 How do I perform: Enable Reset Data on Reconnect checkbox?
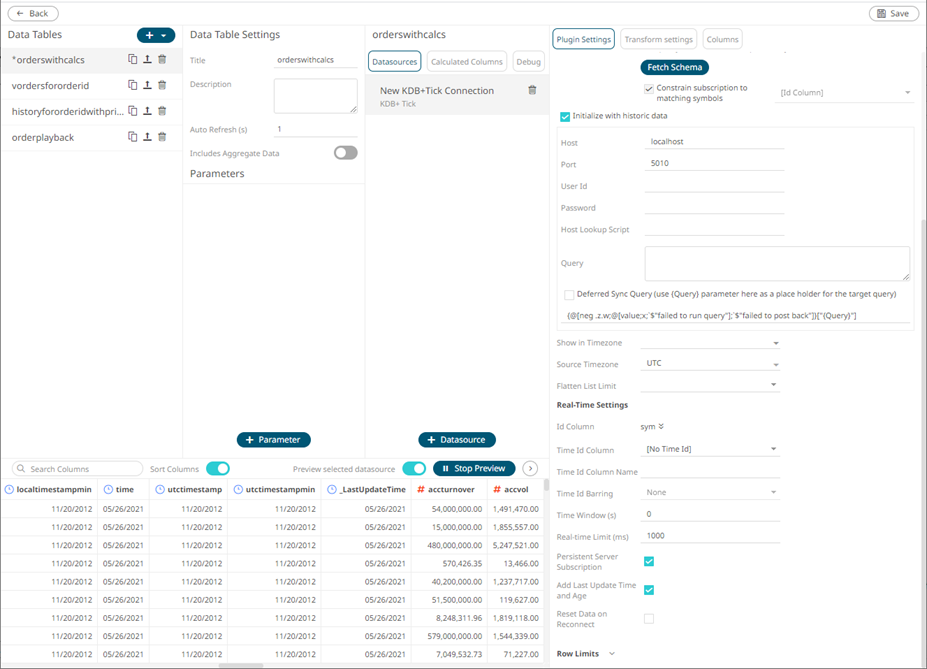coord(649,619)
